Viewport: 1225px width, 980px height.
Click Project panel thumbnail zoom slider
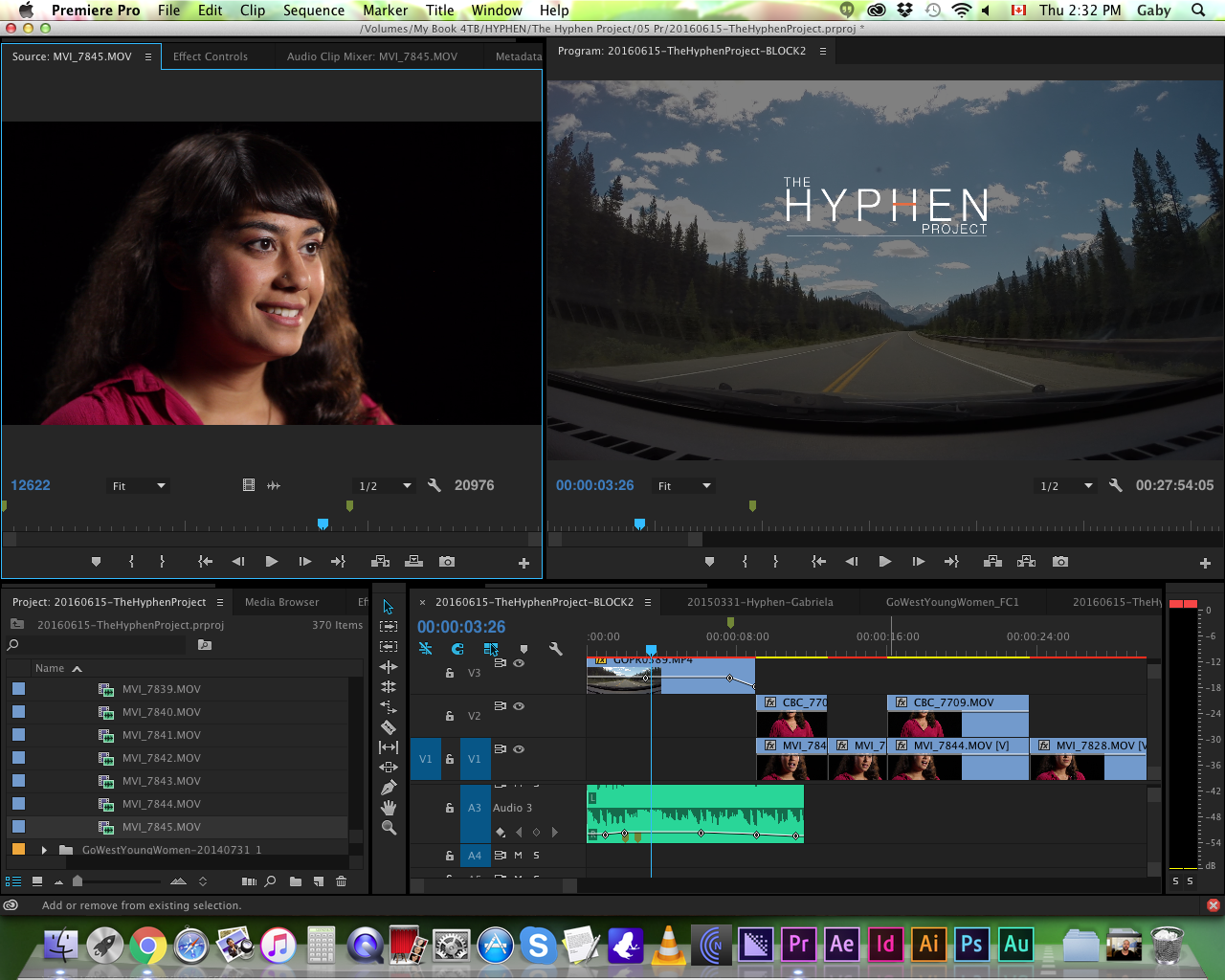click(78, 881)
